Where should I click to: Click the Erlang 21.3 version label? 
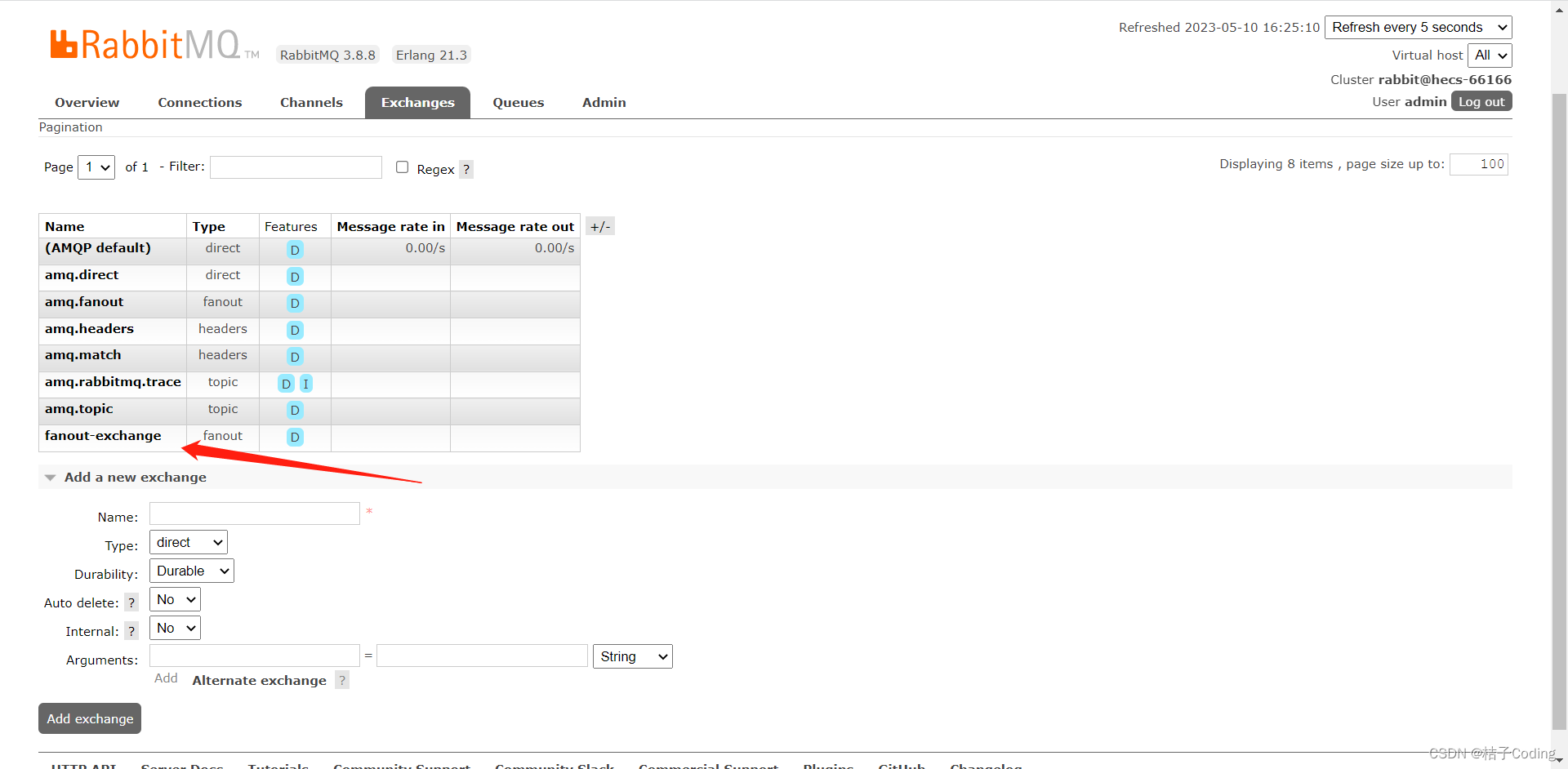click(x=431, y=55)
